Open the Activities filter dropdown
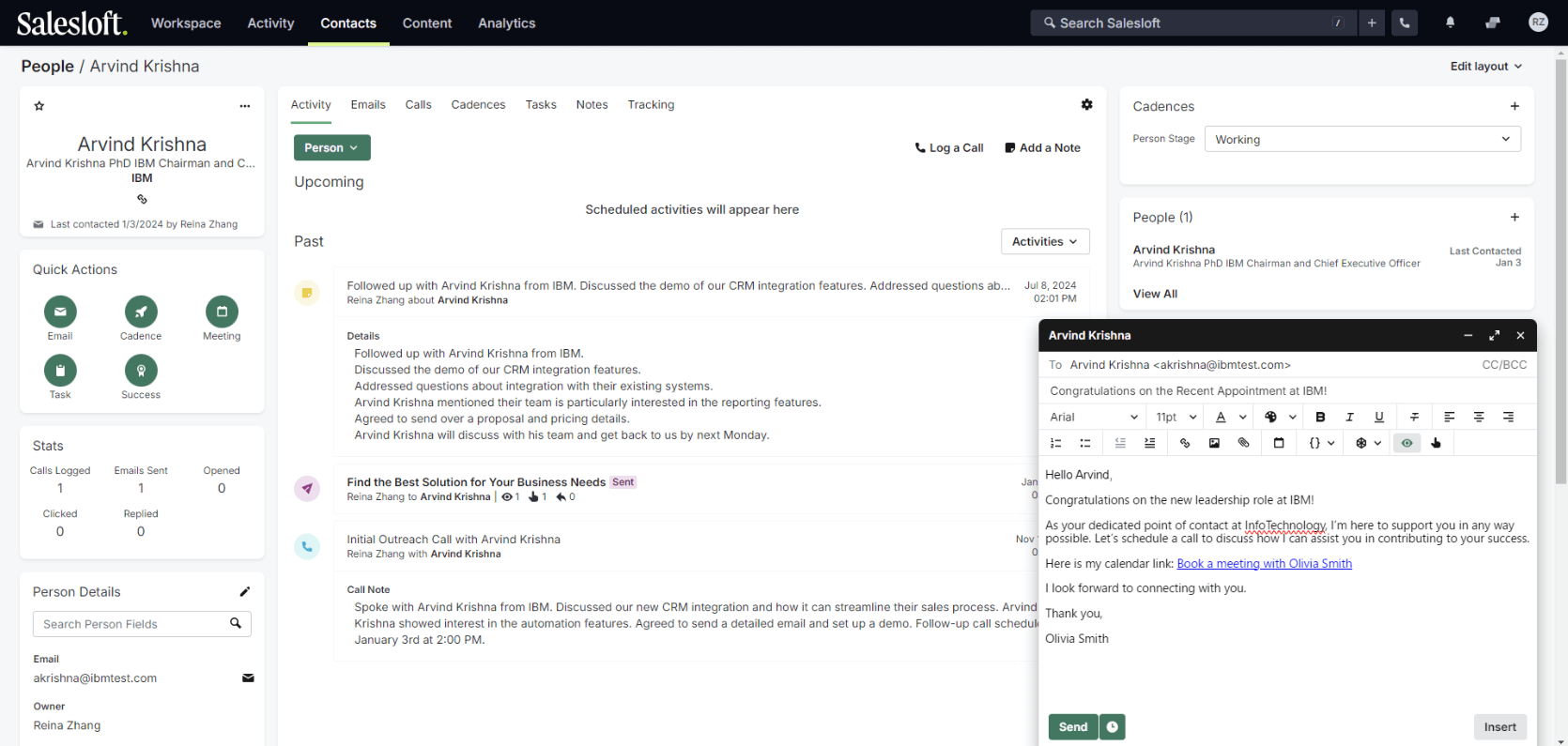This screenshot has width=1568, height=746. click(1045, 241)
